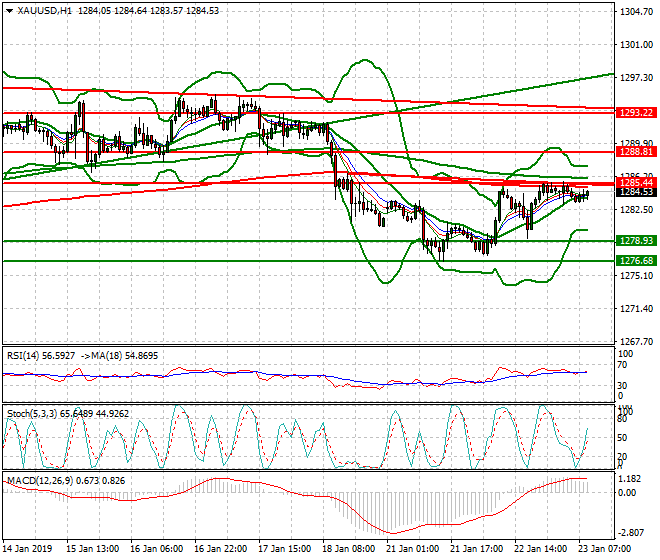Image resolution: width=660 pixels, height=560 pixels.
Task: Click the 1282.50 price scale value
Action: pyautogui.click(x=636, y=210)
